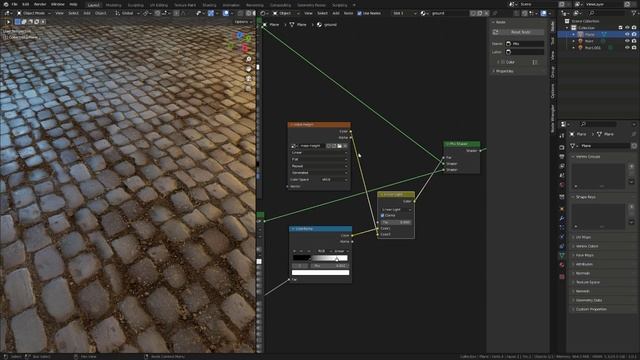The image size is (640, 360).
Task: Click the blue Z axis on navigation gizmo
Action: [x=240, y=35]
